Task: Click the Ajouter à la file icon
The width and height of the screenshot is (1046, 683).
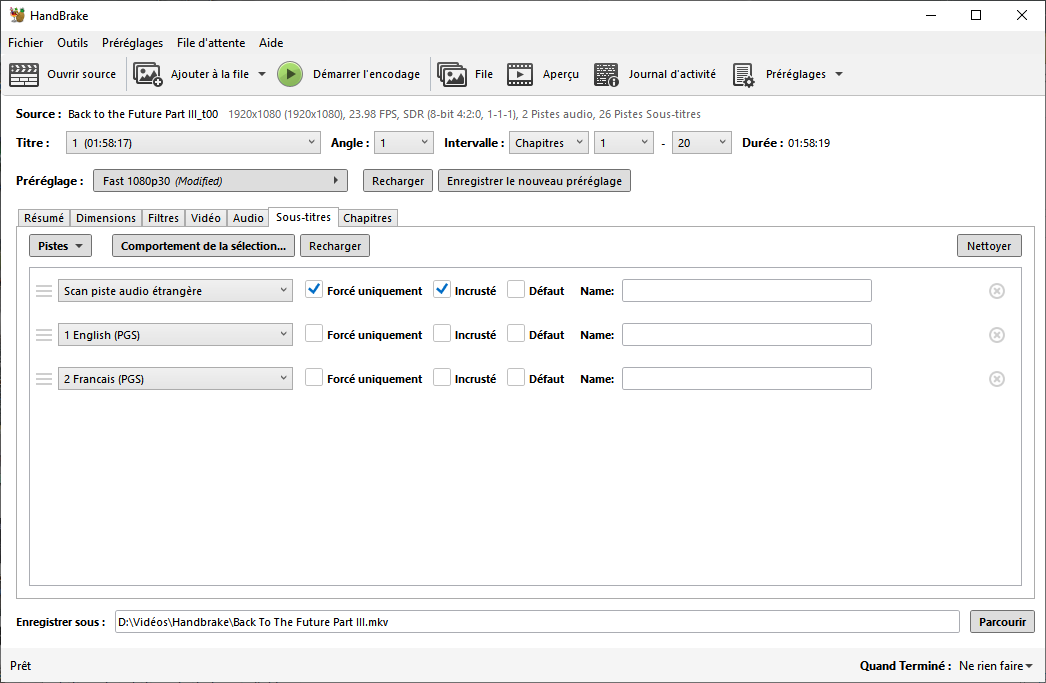Action: pos(148,75)
